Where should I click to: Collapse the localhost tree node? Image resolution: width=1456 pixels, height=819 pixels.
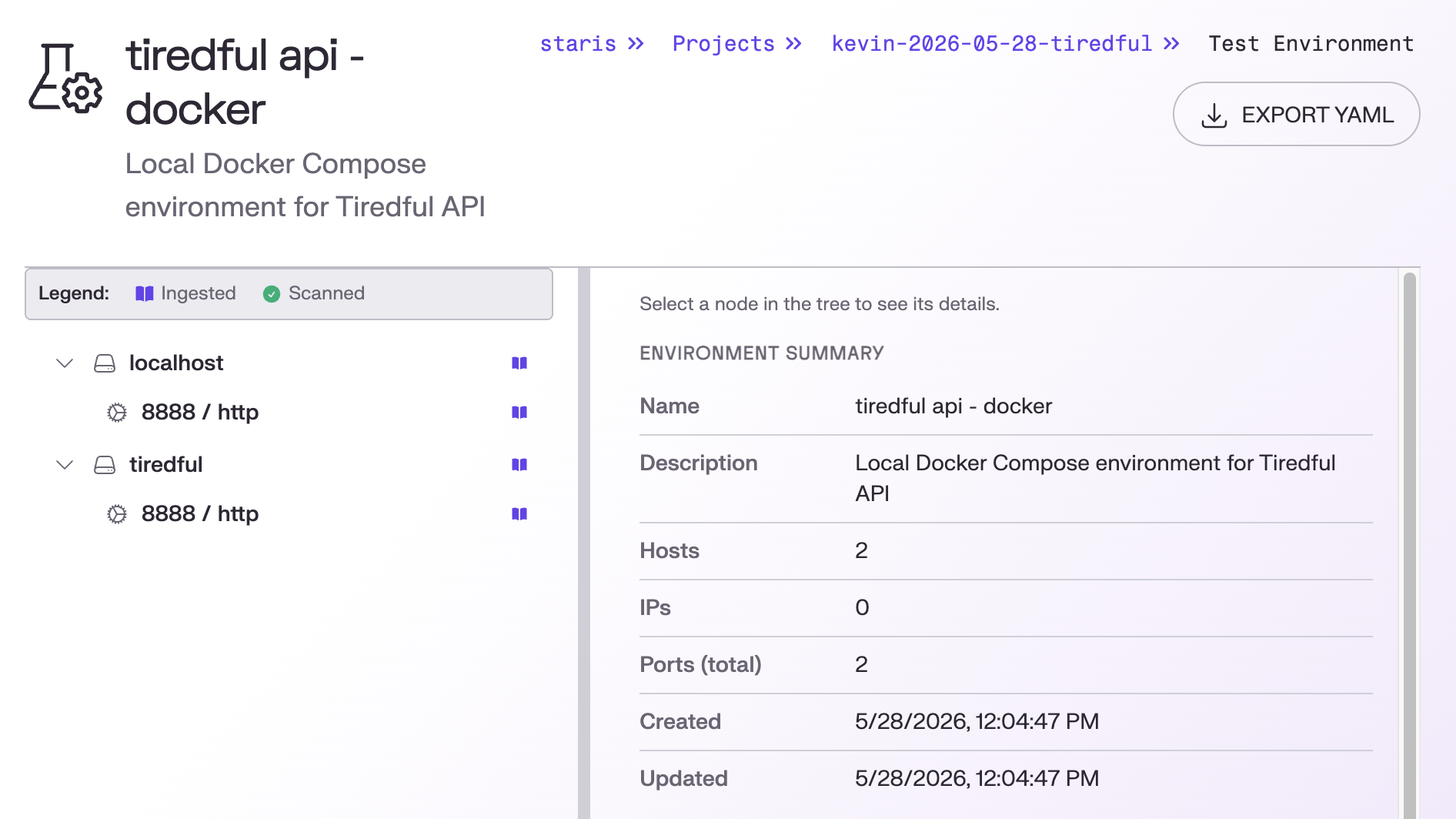(x=65, y=363)
